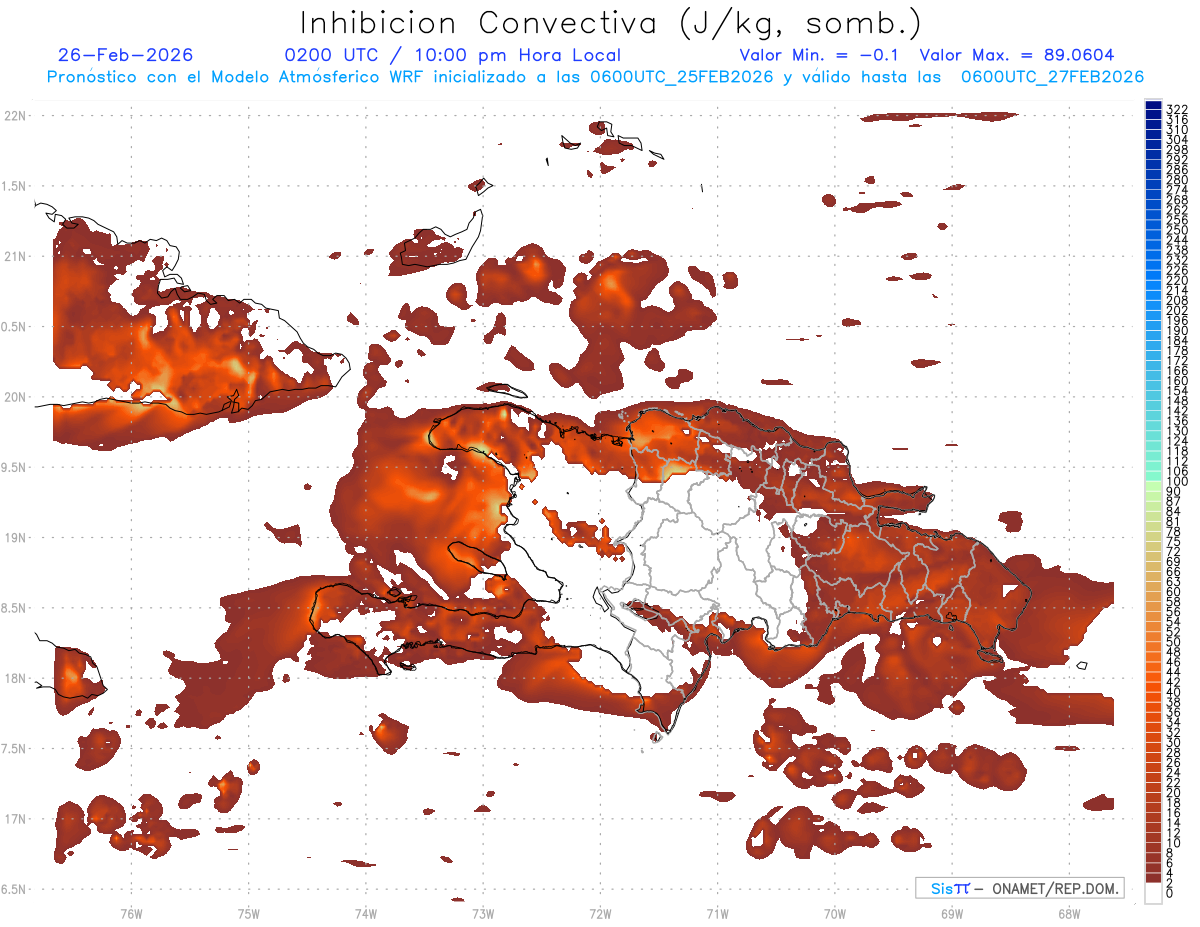Click color bar value "60"
The height and width of the screenshot is (927, 1200).
[1174, 592]
